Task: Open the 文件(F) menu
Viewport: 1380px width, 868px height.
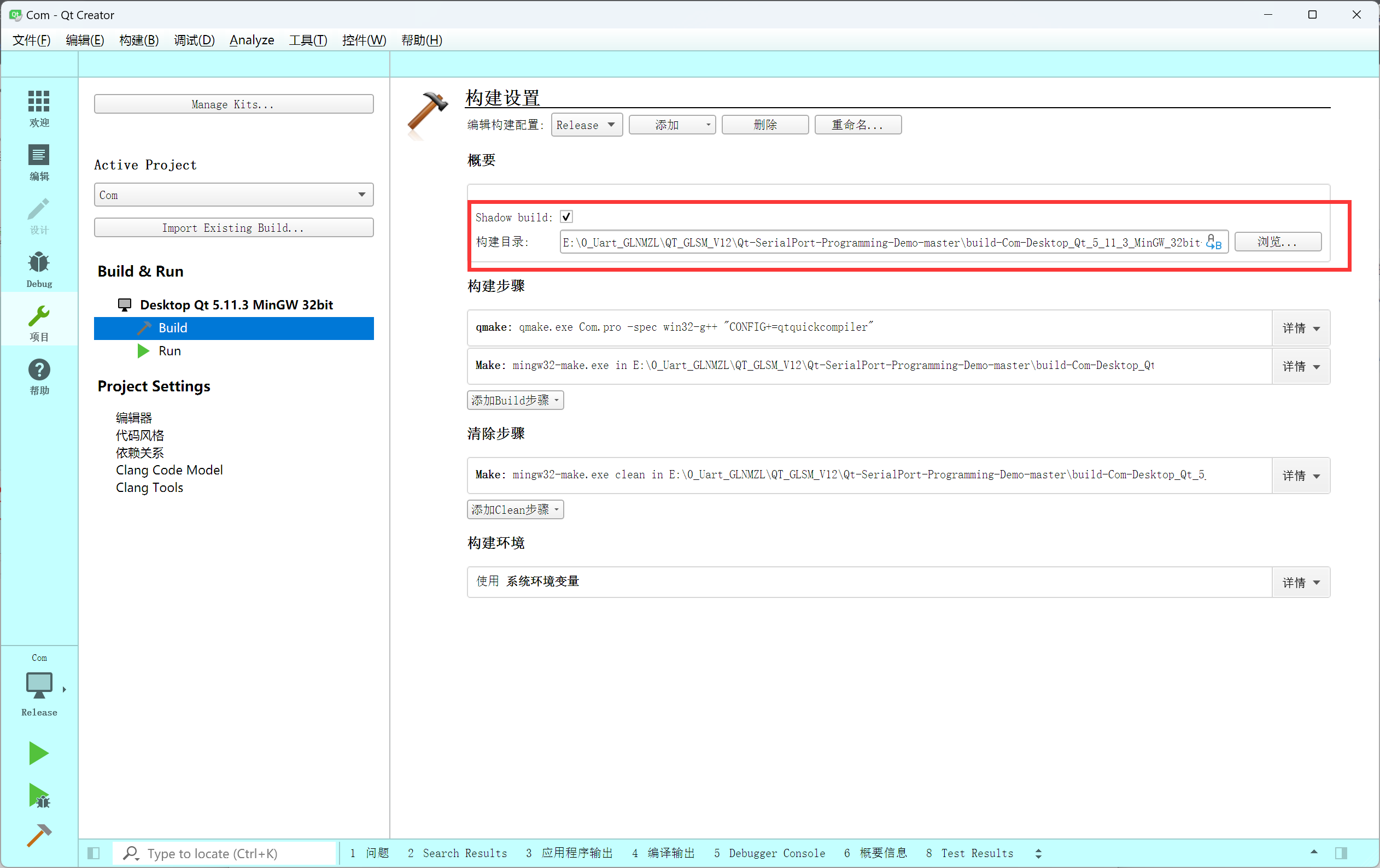Action: tap(32, 40)
